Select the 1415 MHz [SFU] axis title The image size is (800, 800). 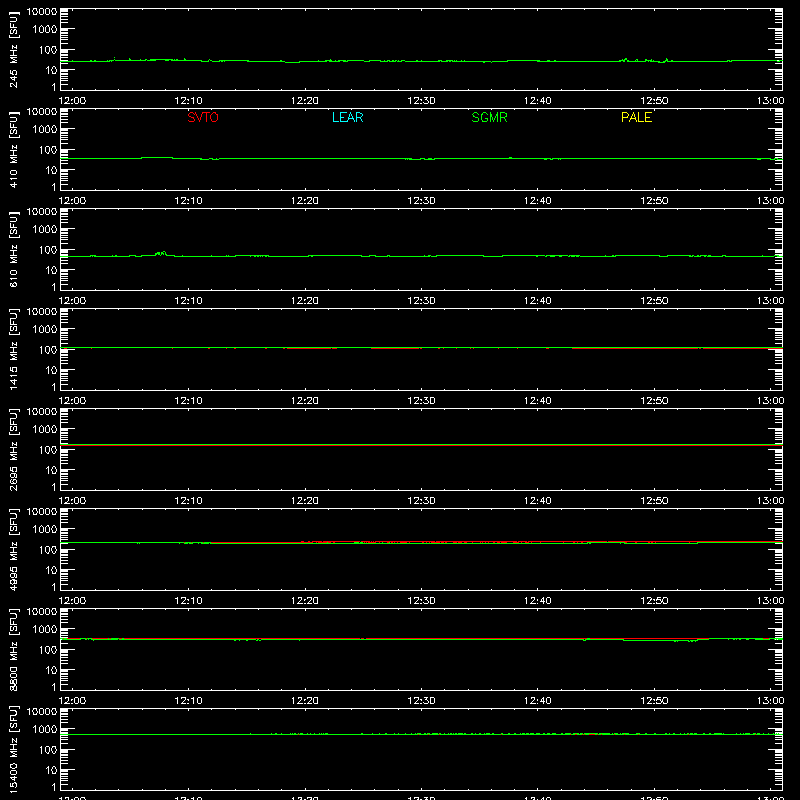14,349
